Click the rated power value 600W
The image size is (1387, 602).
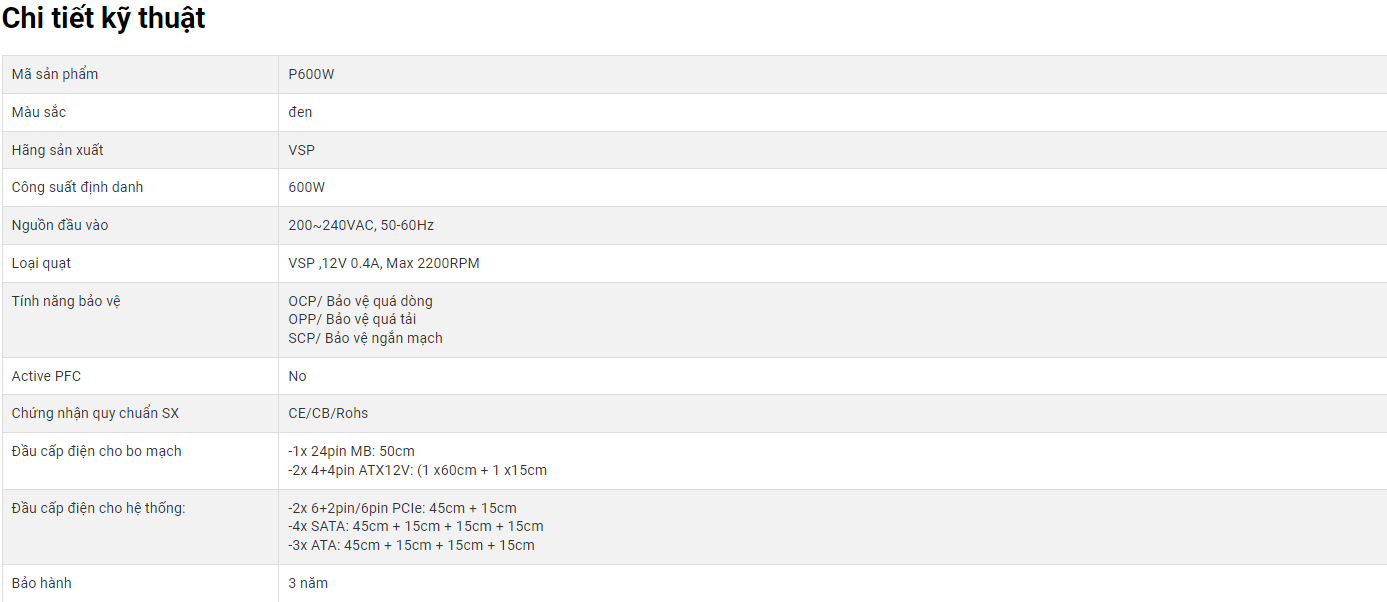[306, 187]
